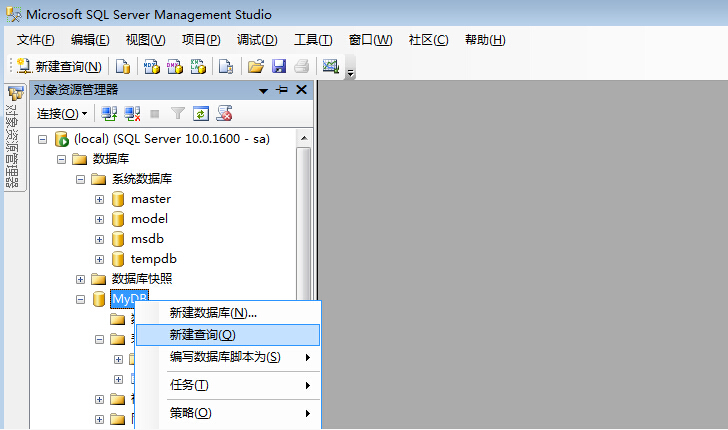Image resolution: width=728 pixels, height=430 pixels.
Task: Click the (local) server icon
Action: (x=61, y=139)
